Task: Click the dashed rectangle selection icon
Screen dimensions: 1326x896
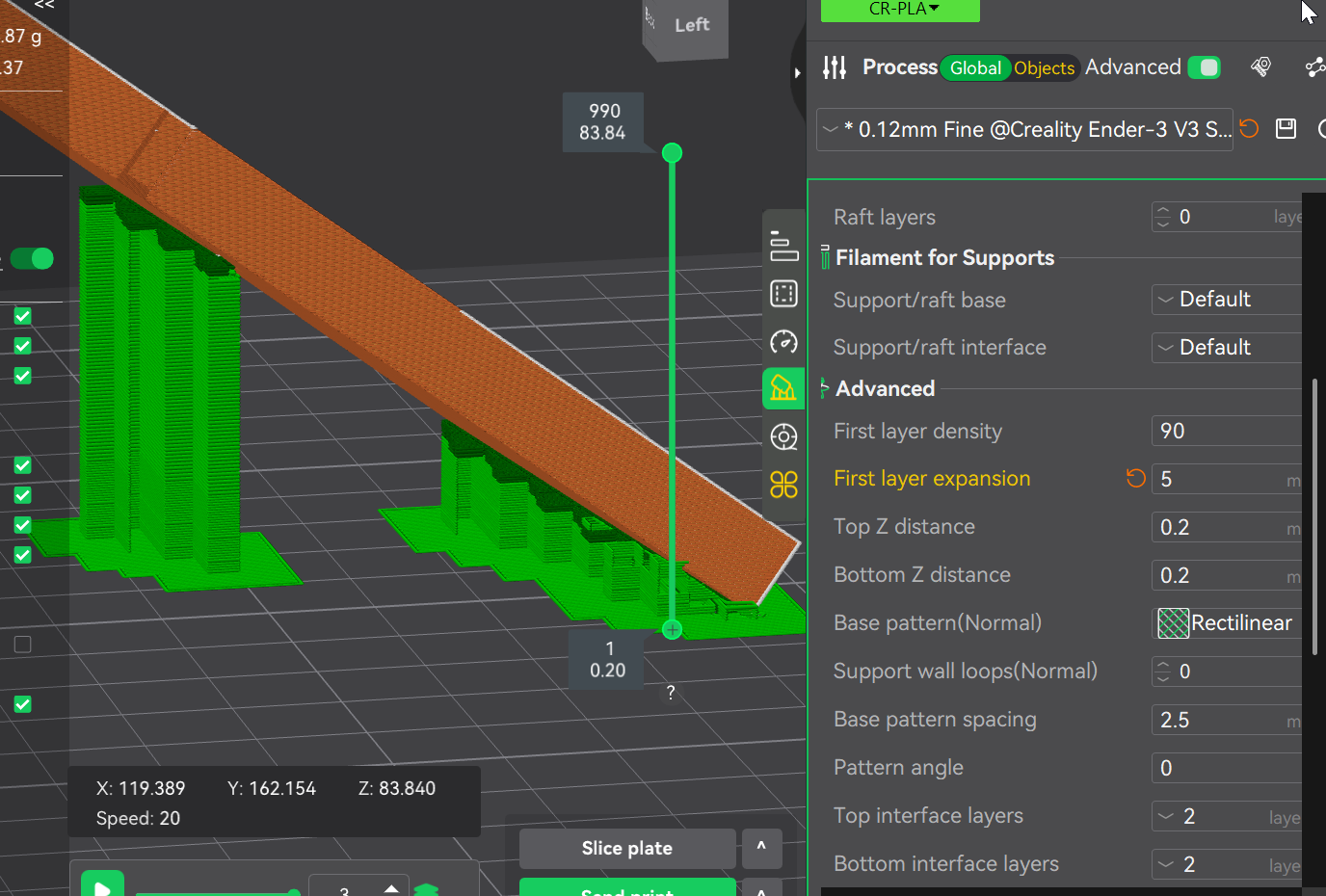Action: (x=784, y=294)
